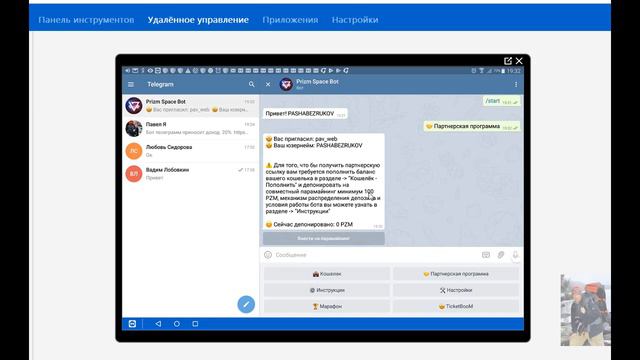Viewport: 640px width, 360px height.
Task: Open the Панель инструментов tab
Action: [x=86, y=20]
